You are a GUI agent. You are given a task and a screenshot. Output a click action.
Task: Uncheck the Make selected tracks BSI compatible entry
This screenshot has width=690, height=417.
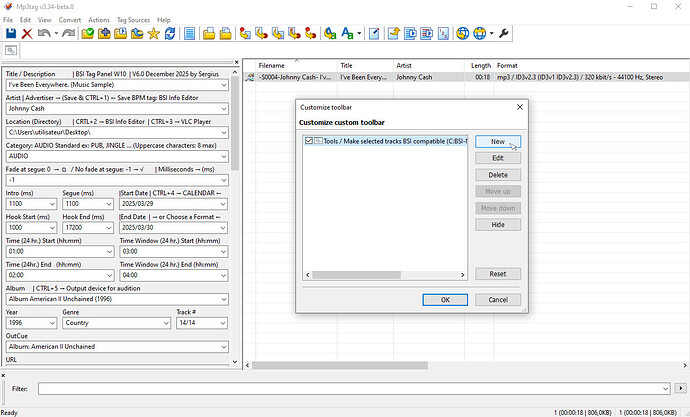pos(308,141)
